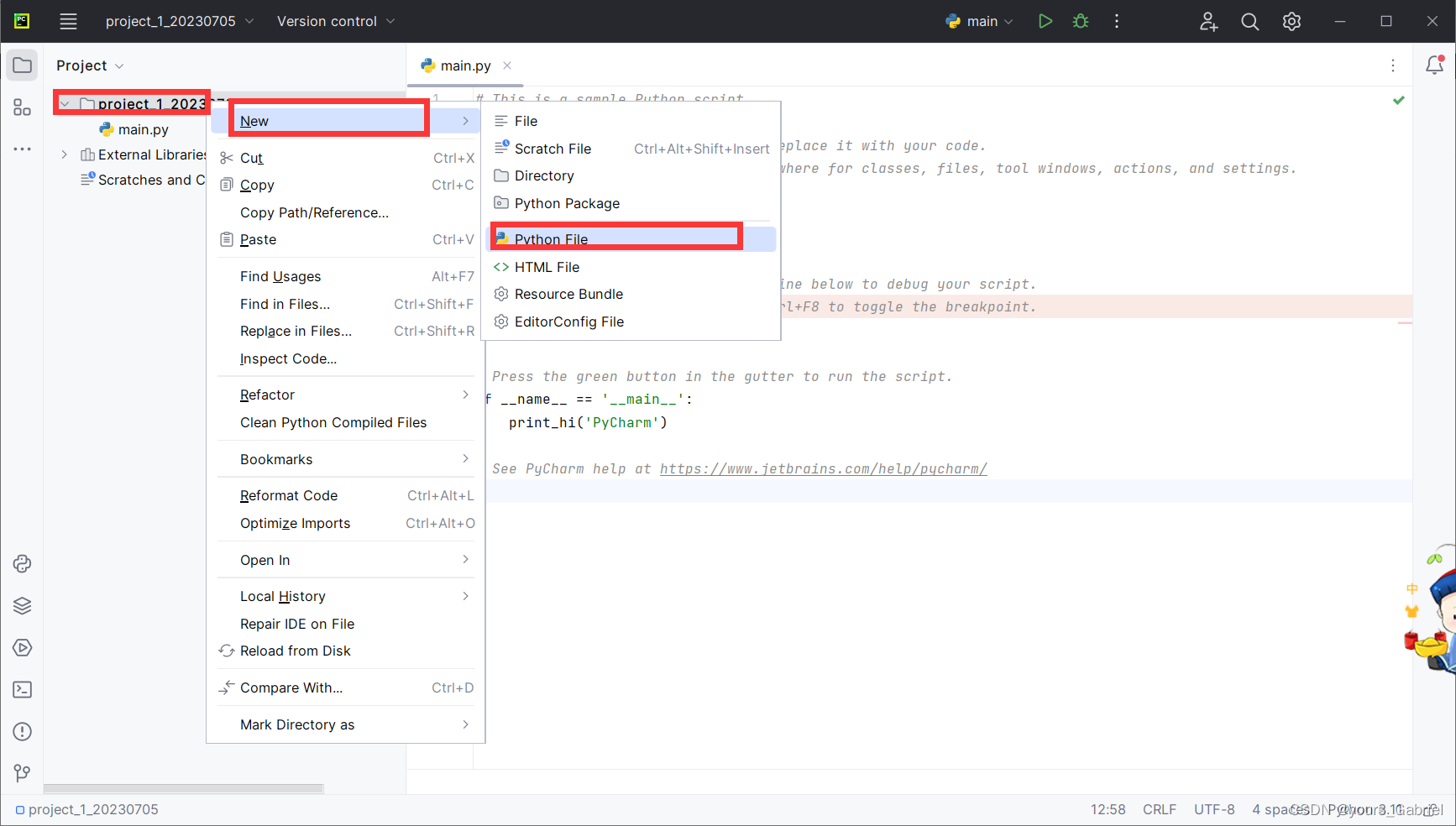Viewport: 1456px width, 826px height.
Task: Collapse the project_1_2023 root folder
Action: [65, 103]
